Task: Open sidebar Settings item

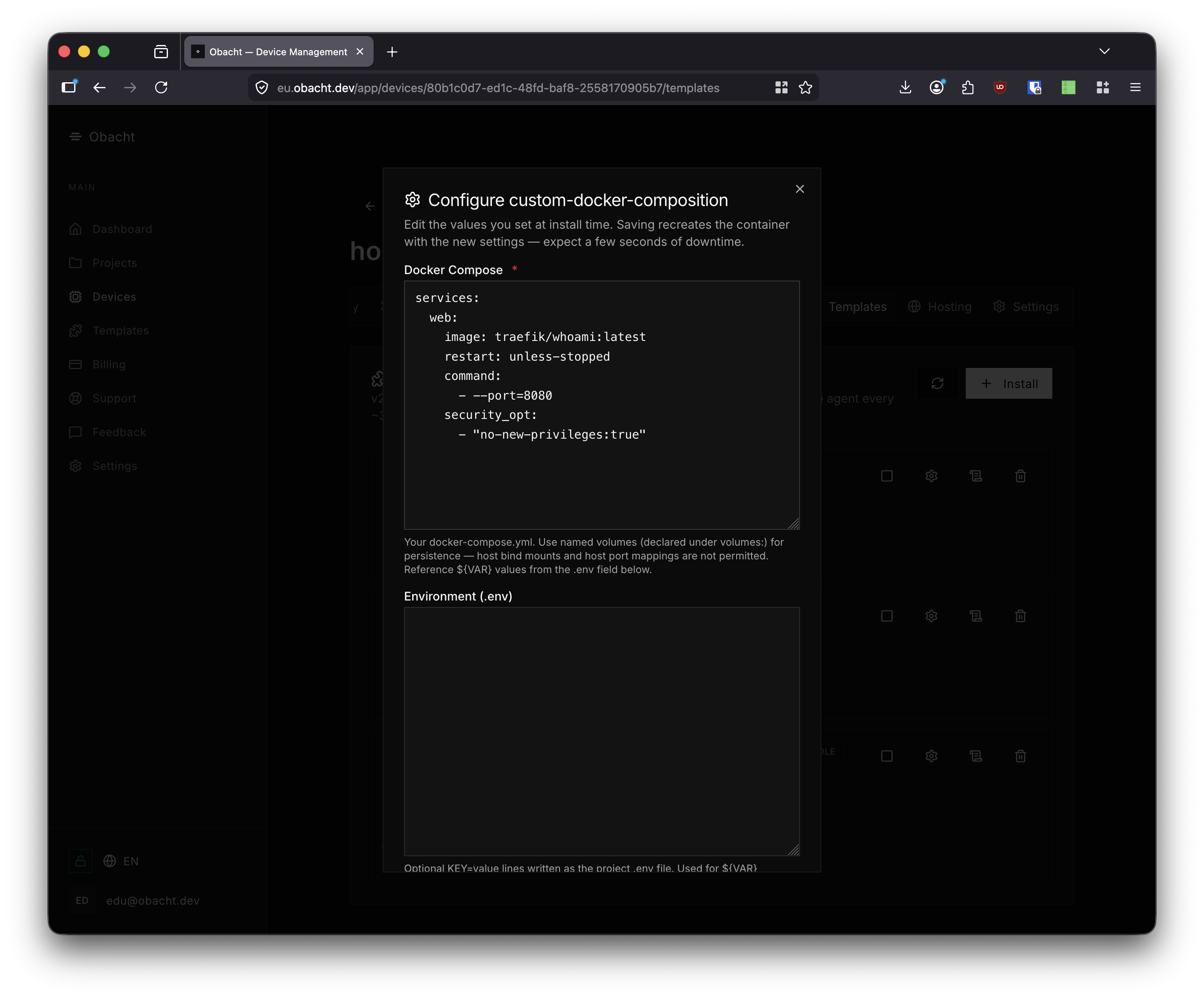Action: click(103, 466)
